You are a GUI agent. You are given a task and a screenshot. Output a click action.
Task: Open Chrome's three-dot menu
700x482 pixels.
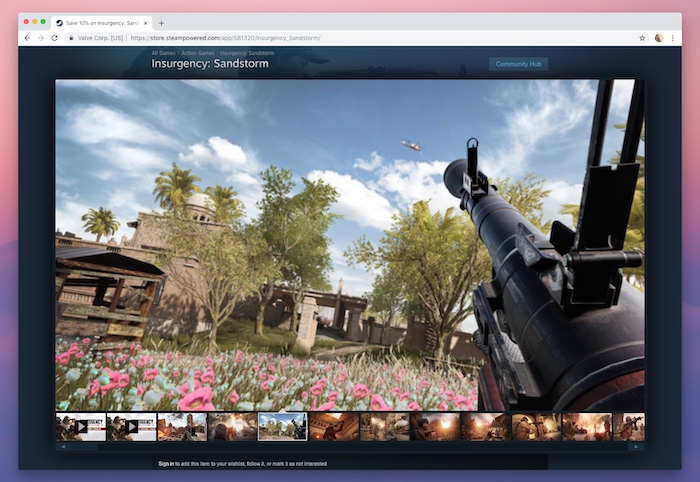click(x=672, y=38)
